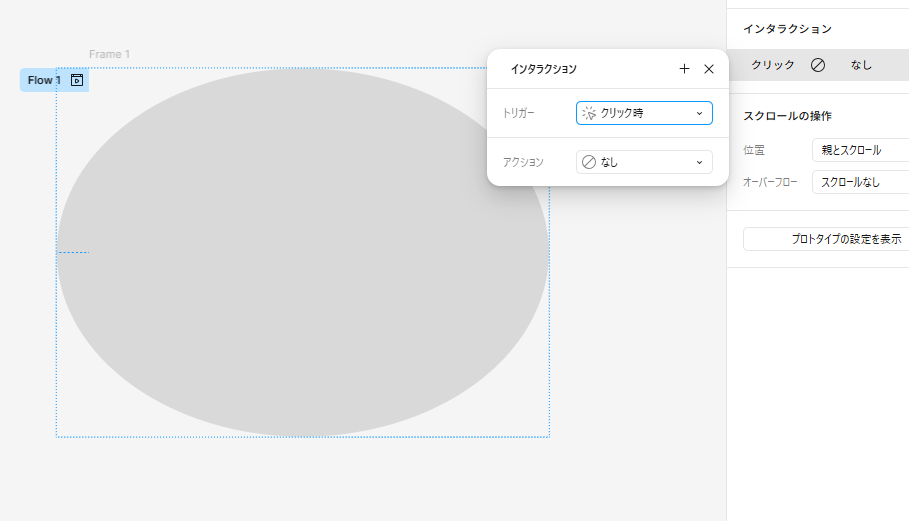Expand the 位置 dropdown 親とスクロール
Viewport: 909px width, 521px height.
860,150
